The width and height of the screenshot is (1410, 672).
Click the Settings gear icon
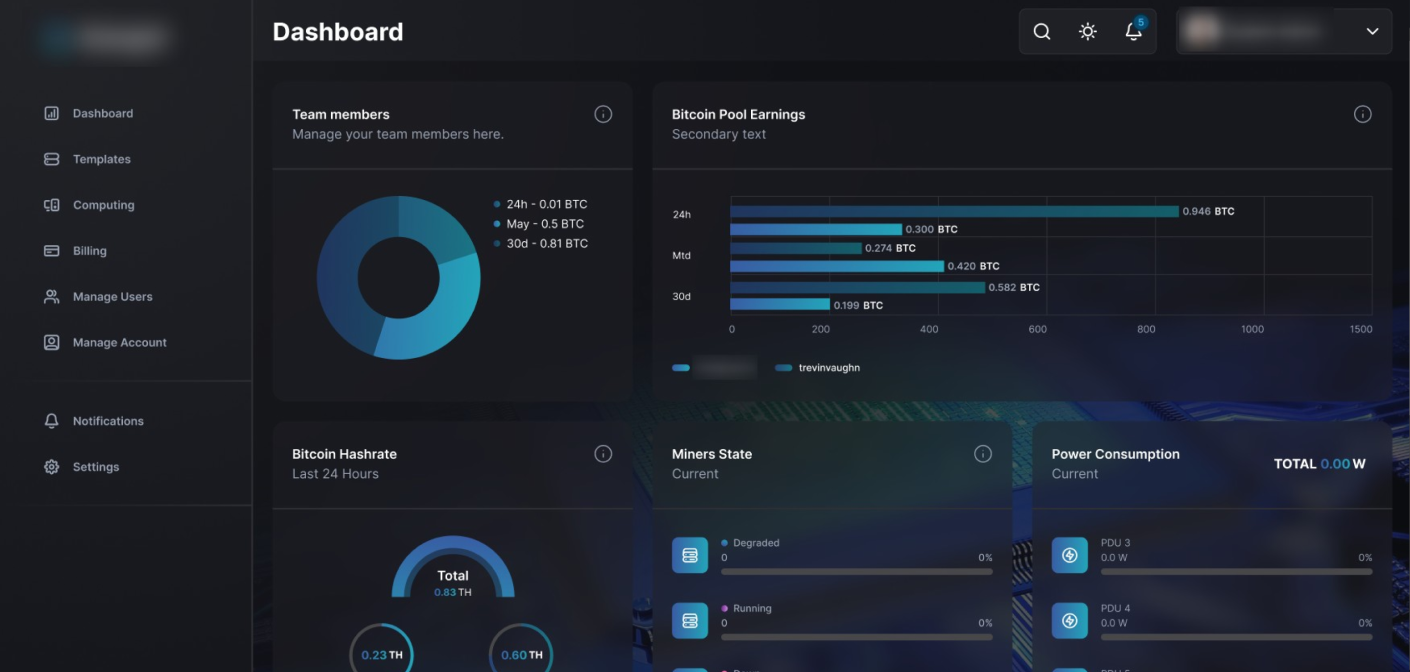(x=52, y=467)
